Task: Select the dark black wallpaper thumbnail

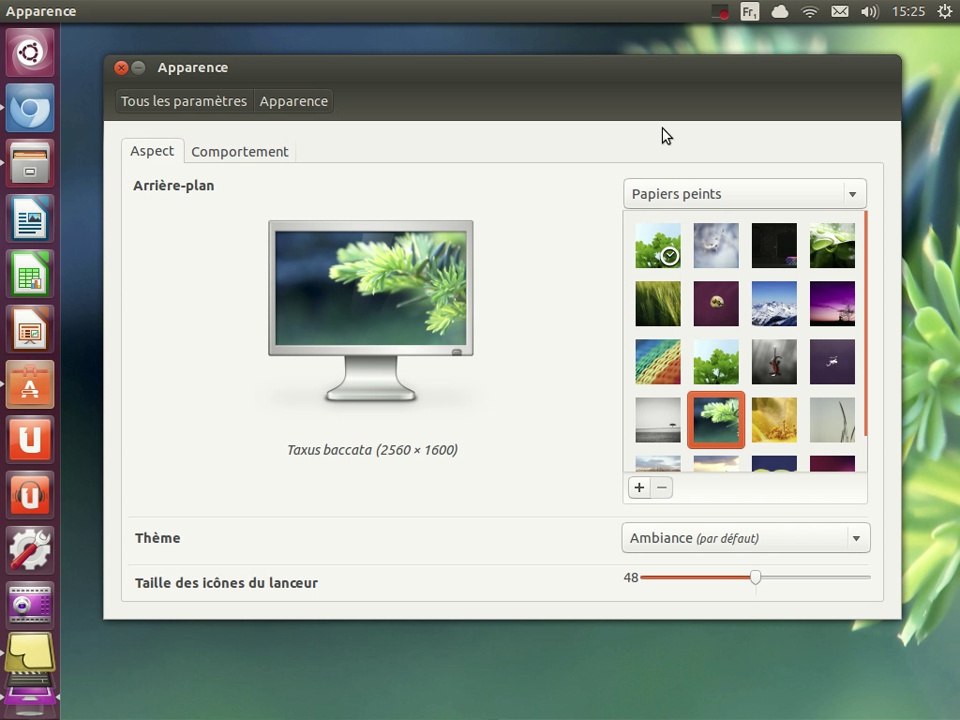Action: [774, 245]
